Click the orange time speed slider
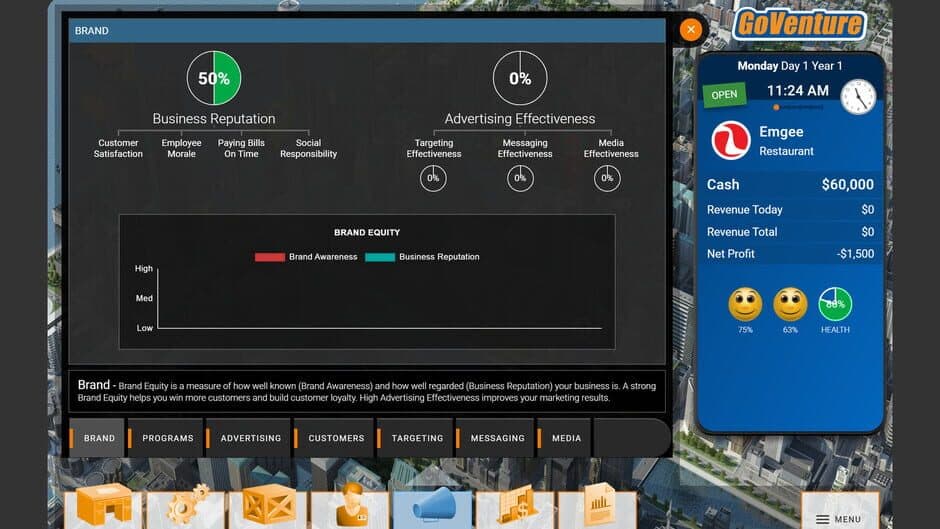This screenshot has height=529, width=940. [776, 107]
